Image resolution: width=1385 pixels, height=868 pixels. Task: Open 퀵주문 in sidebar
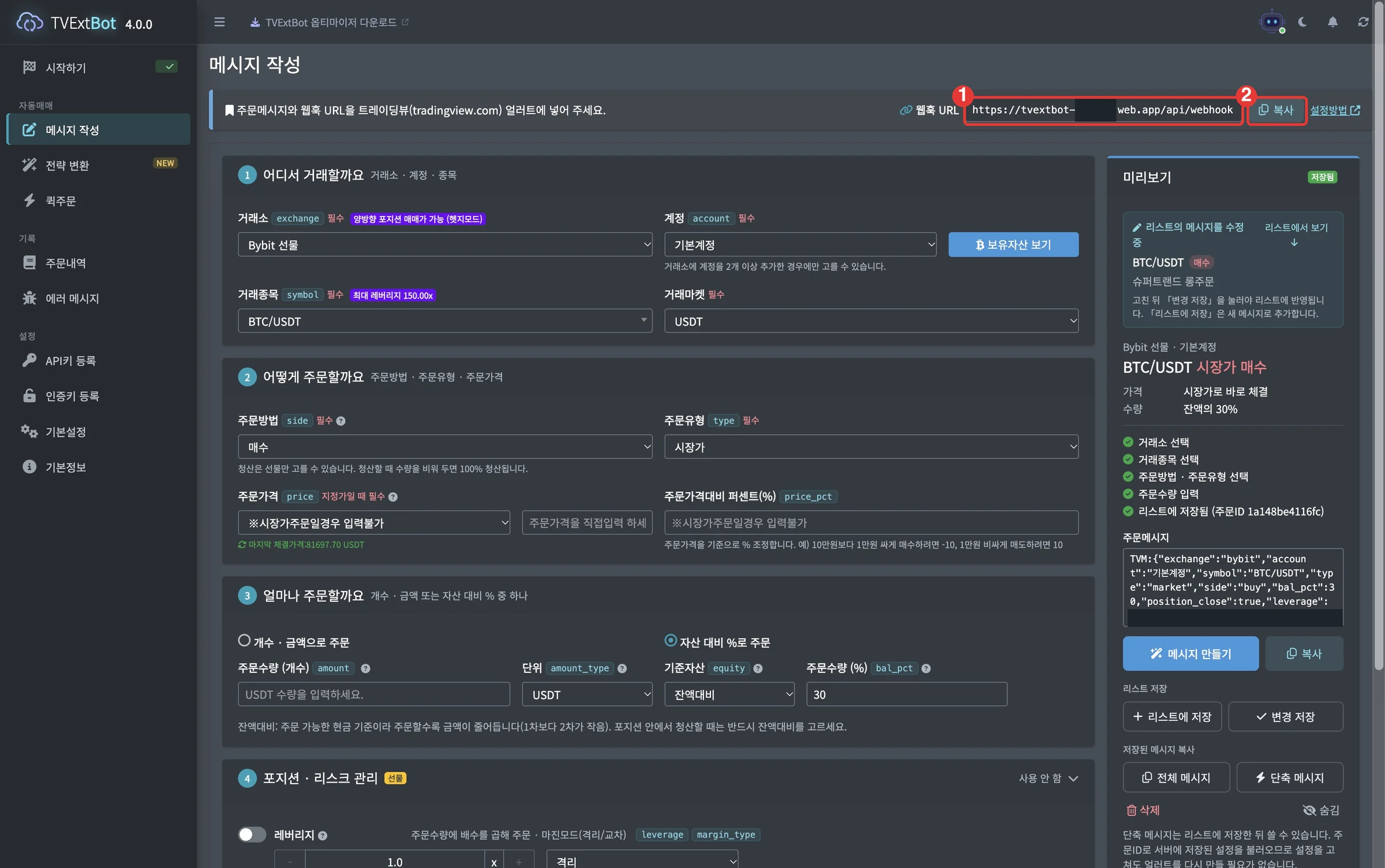[x=99, y=201]
